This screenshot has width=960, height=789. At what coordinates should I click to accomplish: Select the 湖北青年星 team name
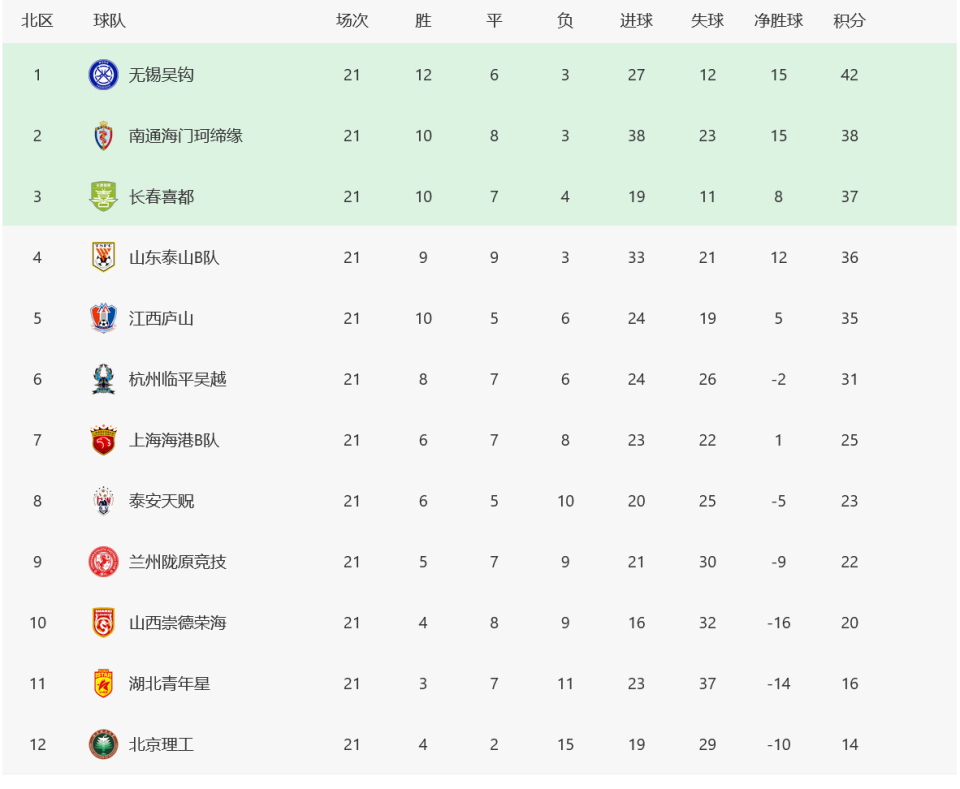click(169, 684)
